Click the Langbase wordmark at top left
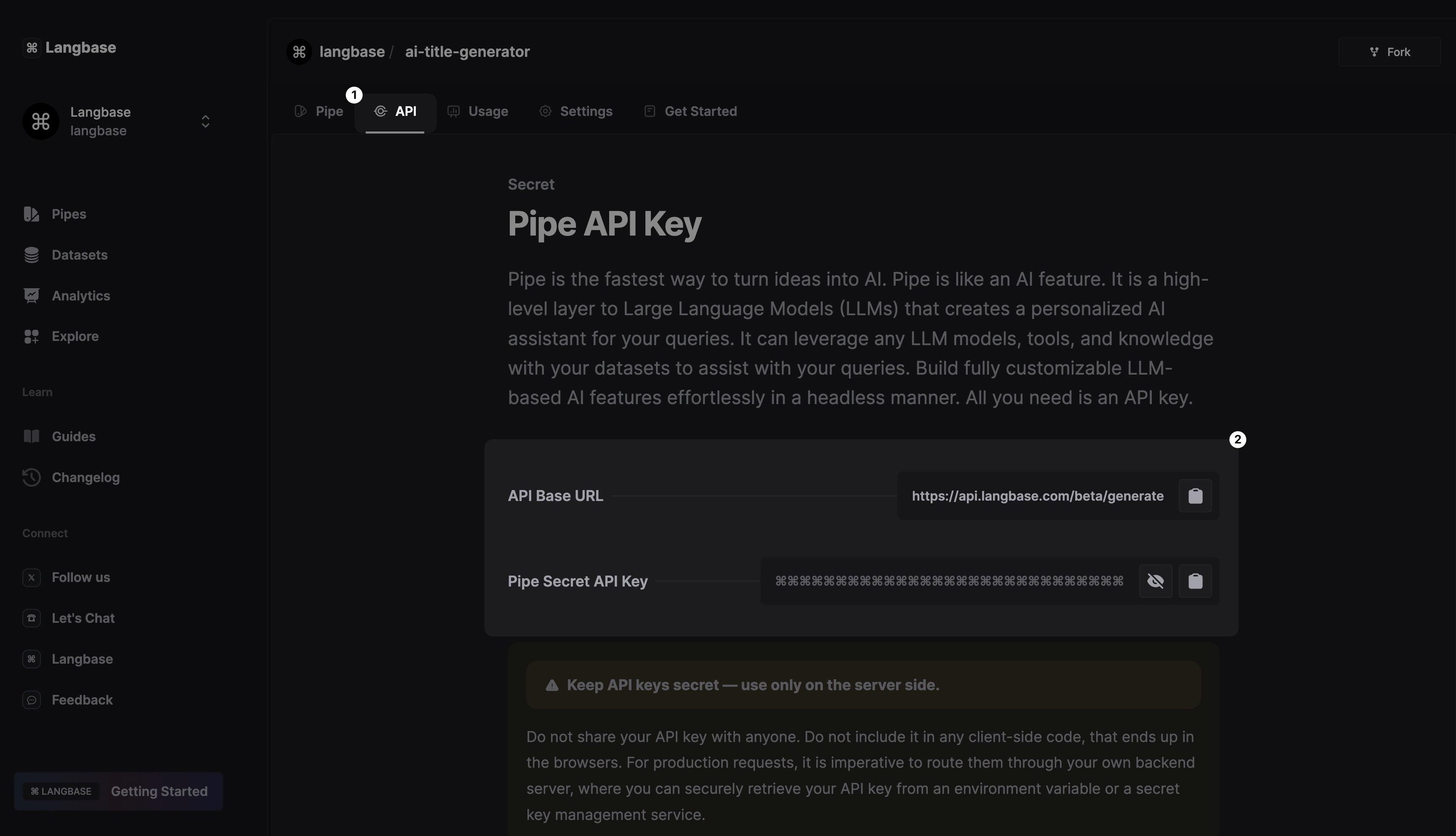 (x=80, y=48)
